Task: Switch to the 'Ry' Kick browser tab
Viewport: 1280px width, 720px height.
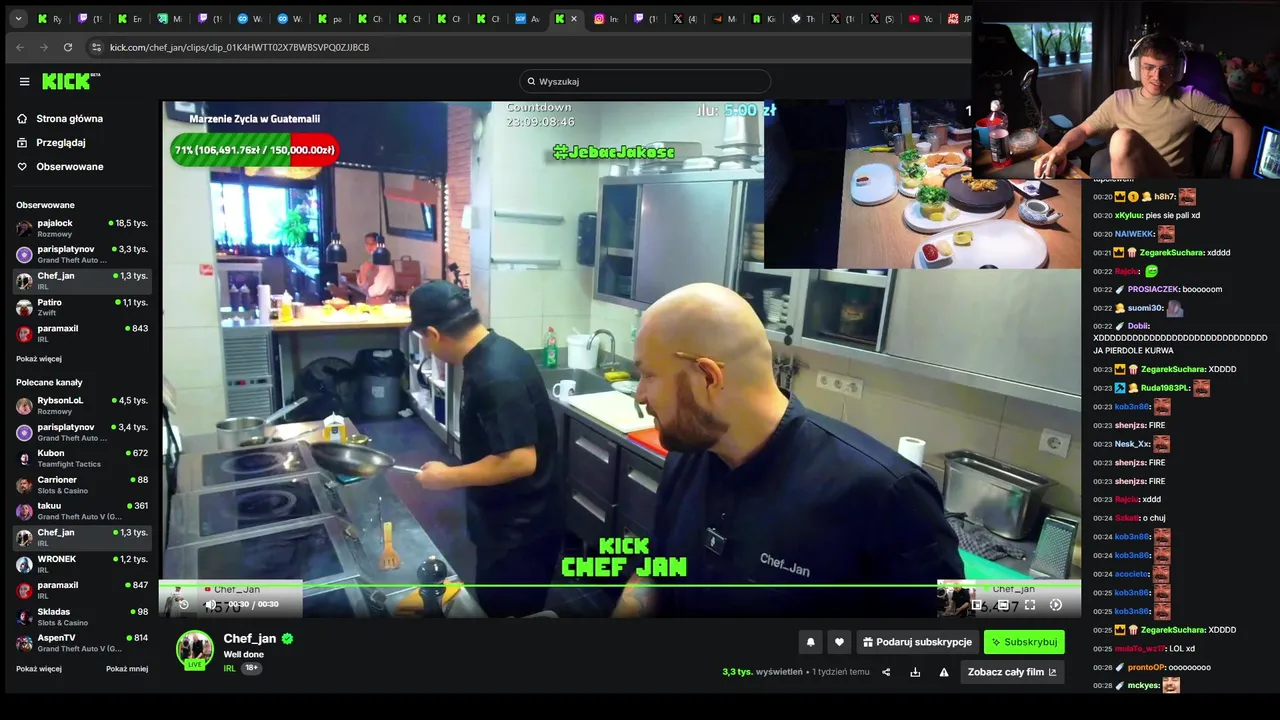Action: [50, 19]
